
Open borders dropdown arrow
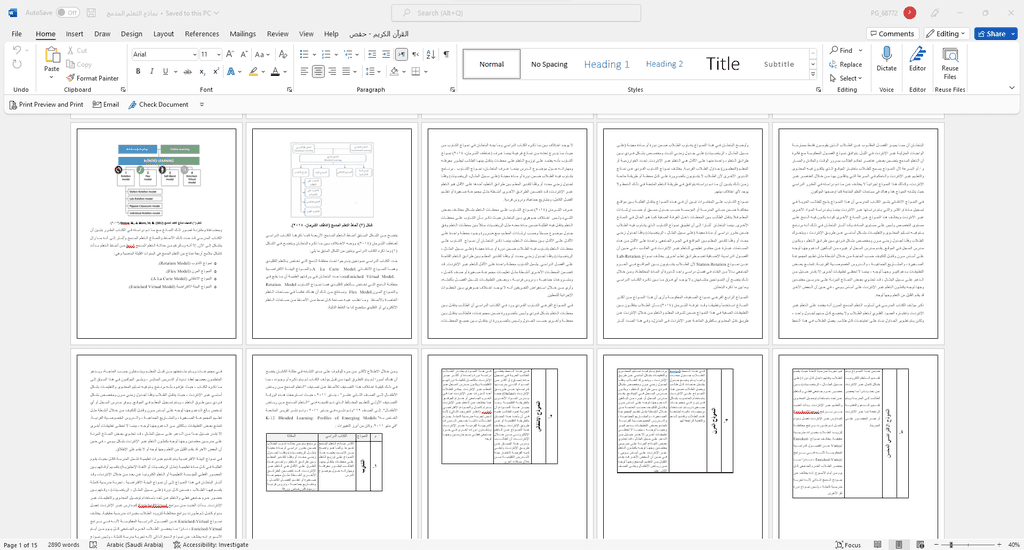pos(426,72)
